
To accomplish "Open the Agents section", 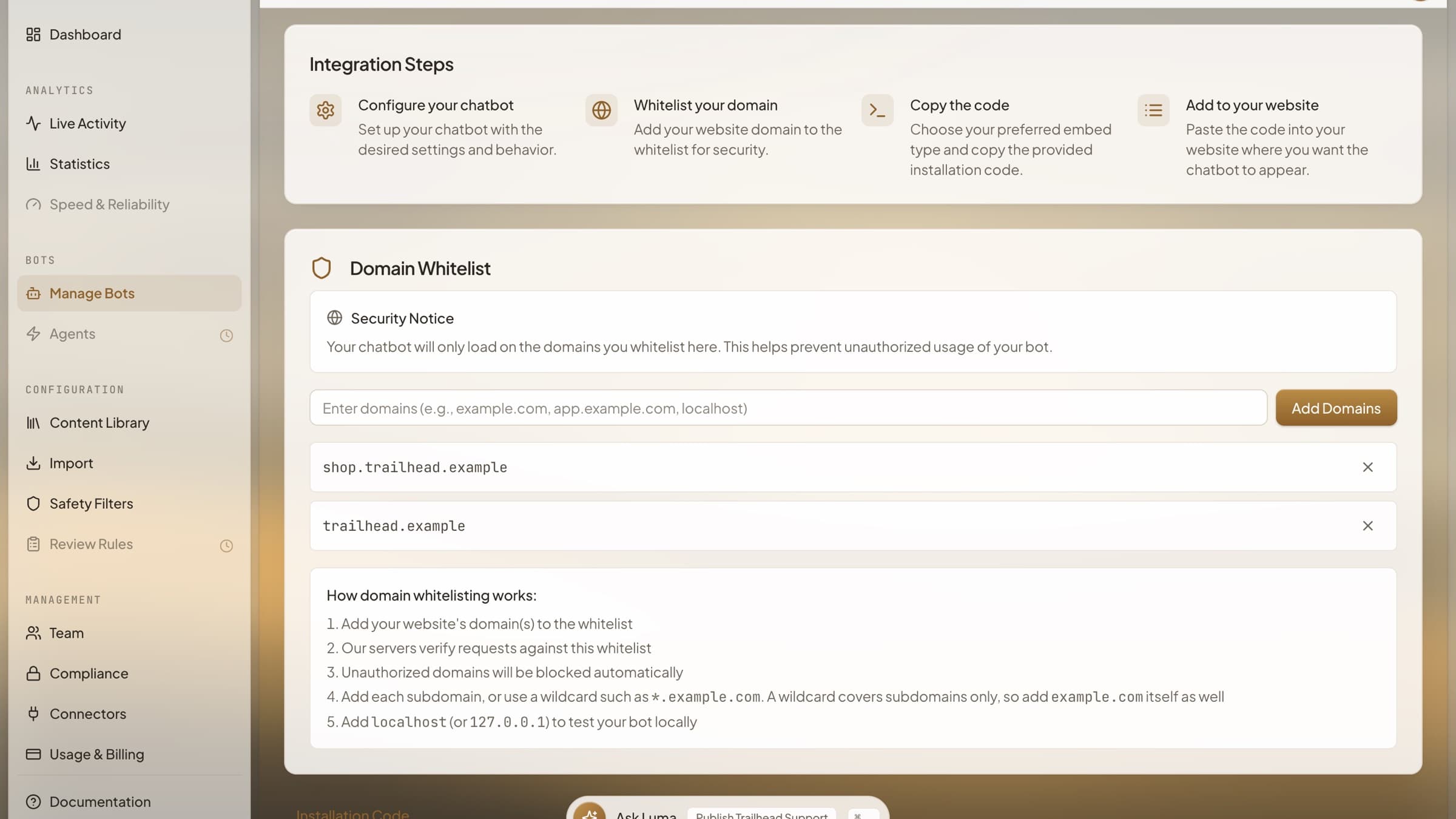I will (129, 334).
